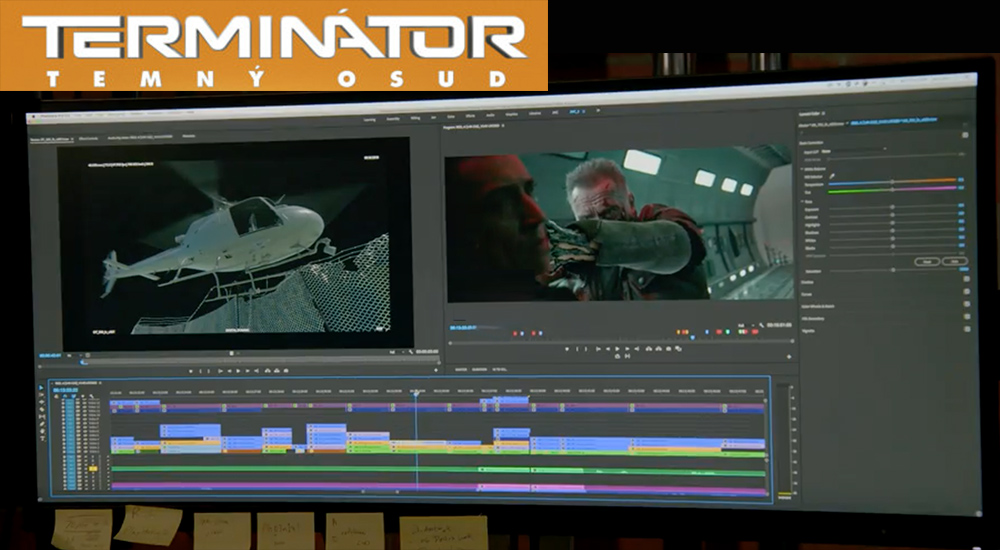This screenshot has width=1000, height=550.
Task: Open Source monitor button editor plus
Action: 436,370
